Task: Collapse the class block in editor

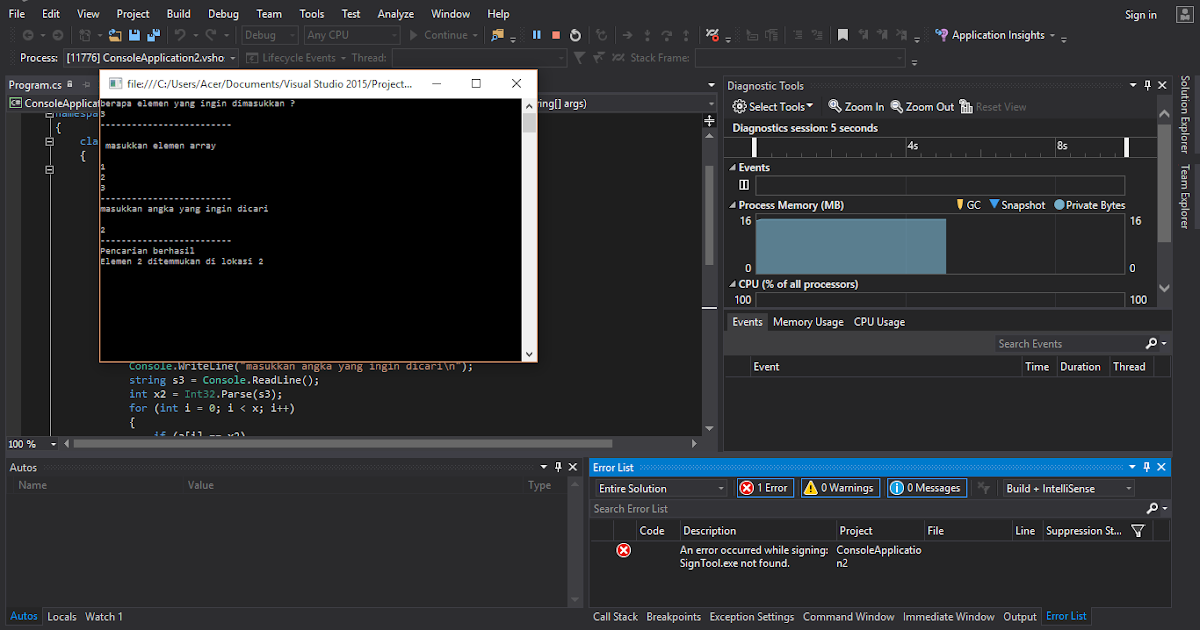Action: click(49, 142)
